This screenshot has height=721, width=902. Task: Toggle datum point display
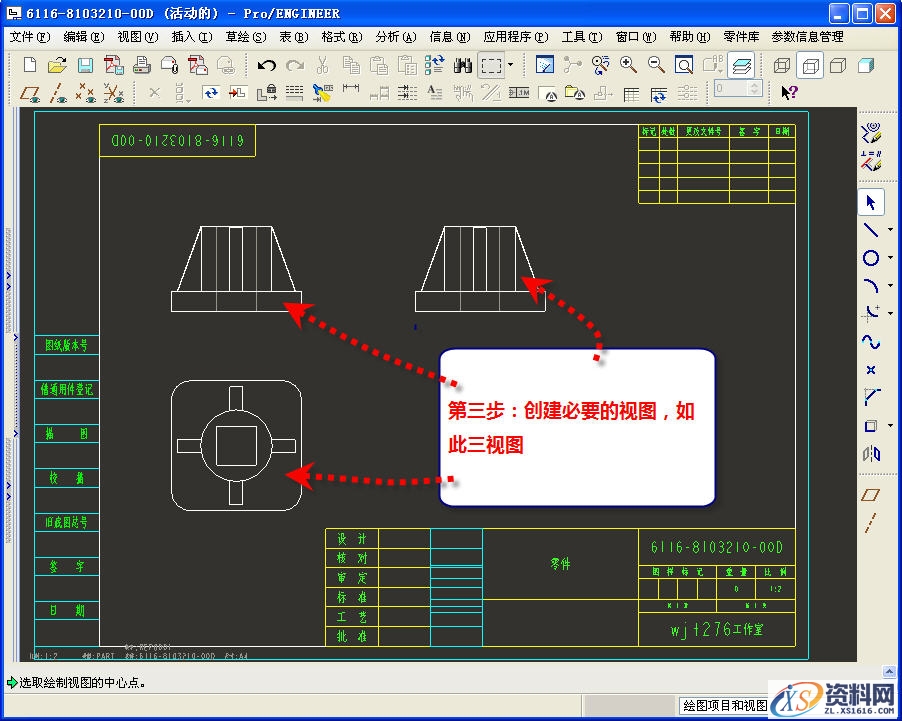[86, 93]
